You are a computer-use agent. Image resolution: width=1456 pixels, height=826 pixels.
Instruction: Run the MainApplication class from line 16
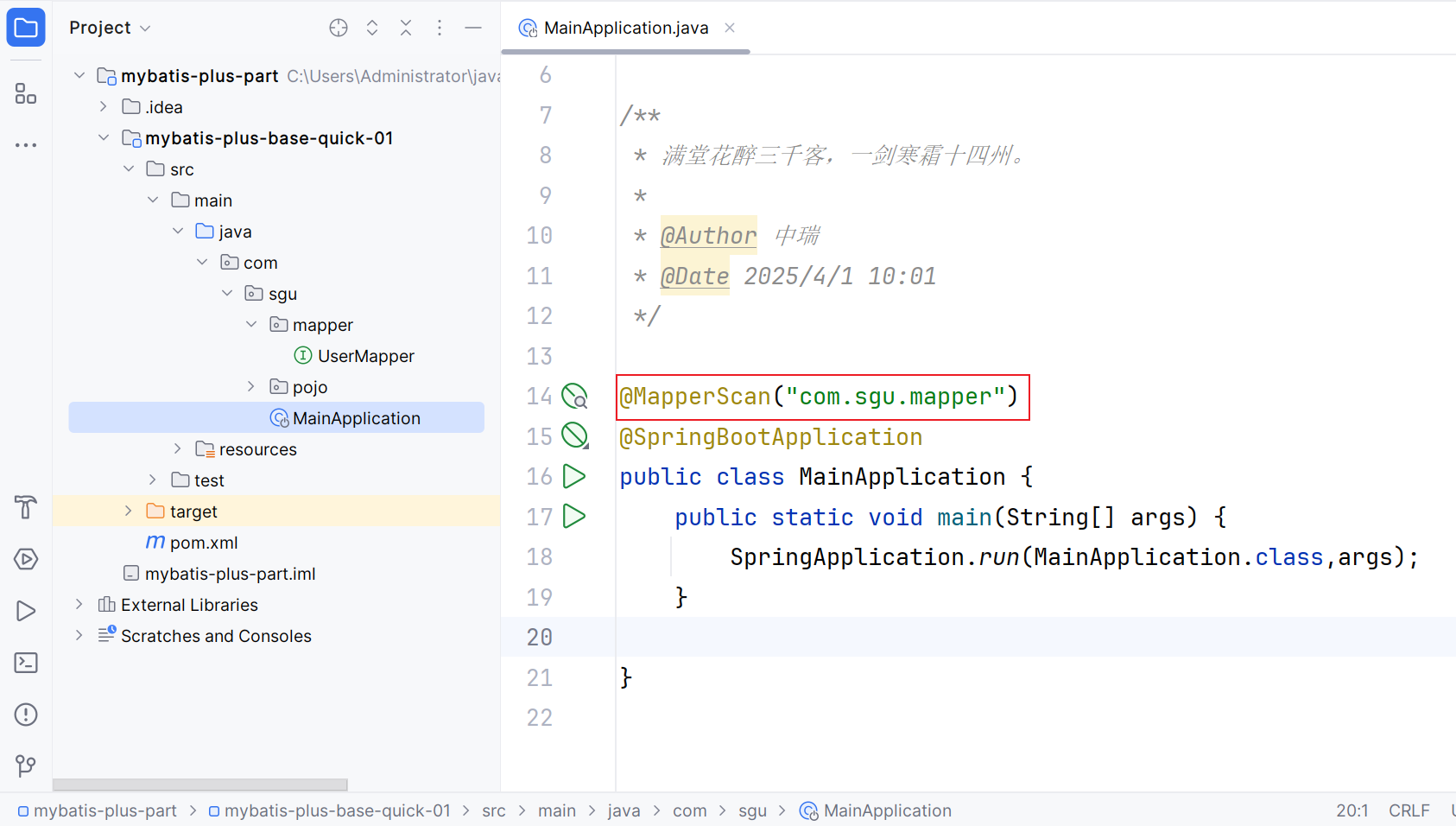pyautogui.click(x=574, y=476)
